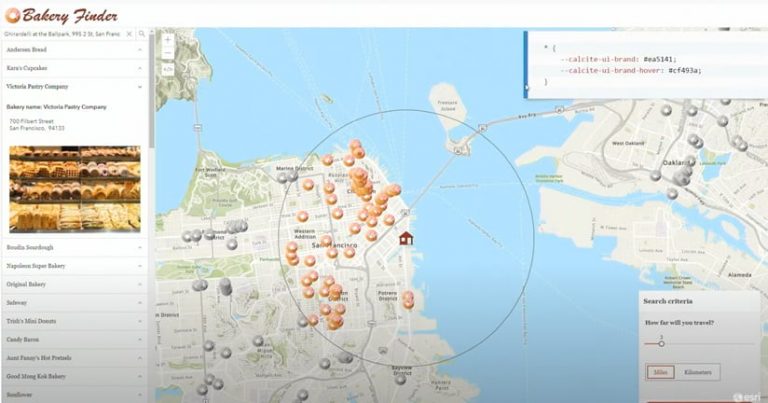Viewport: 768px width, 403px height.
Task: Run the address search magnifier
Action: [142, 34]
